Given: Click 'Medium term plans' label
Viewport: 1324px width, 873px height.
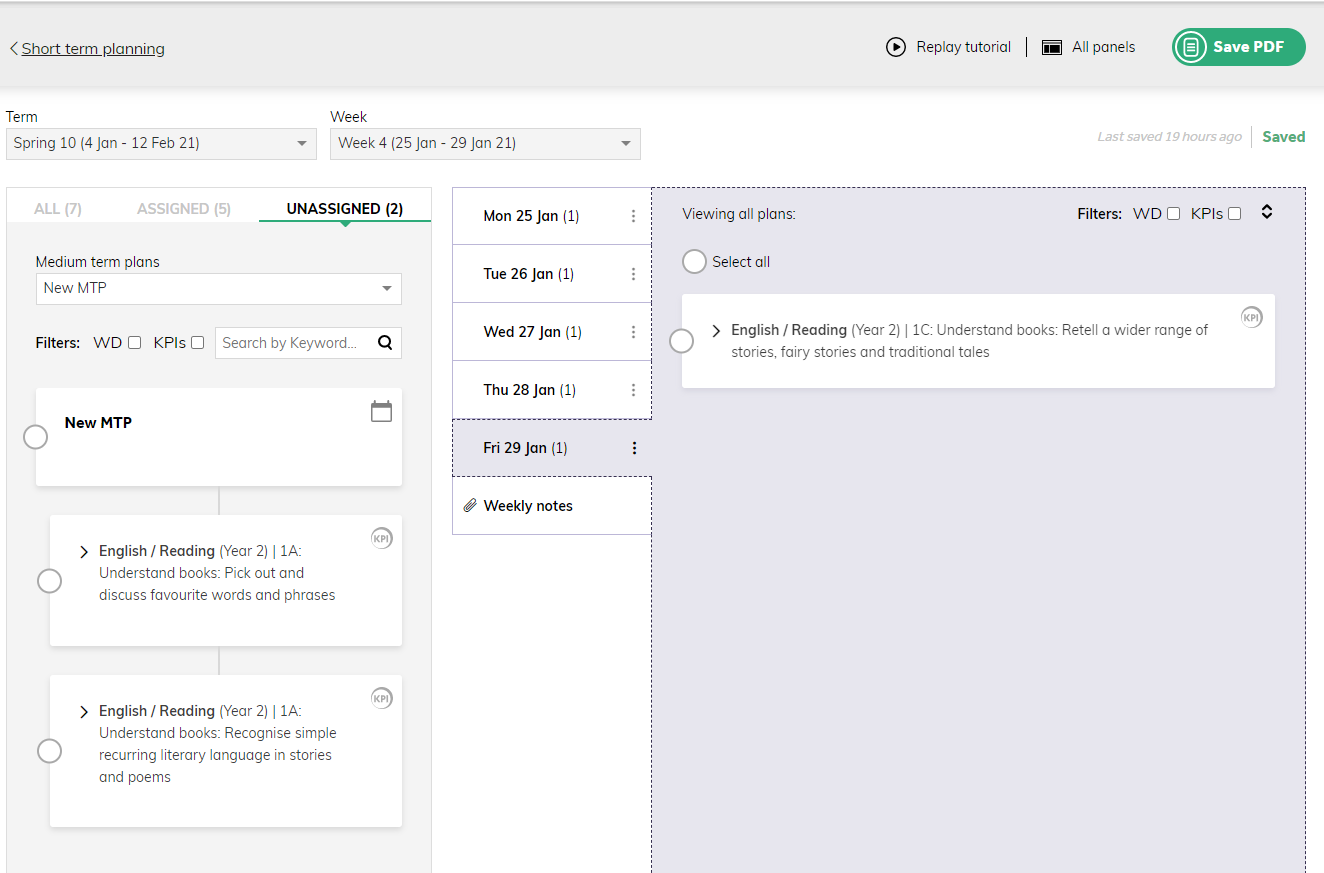Looking at the screenshot, I should point(97,262).
